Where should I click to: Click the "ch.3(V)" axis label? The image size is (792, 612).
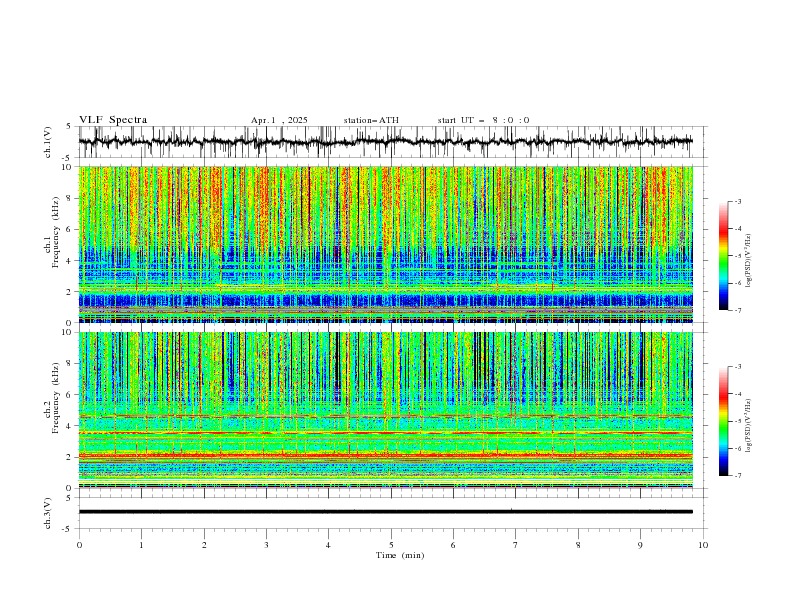[48, 513]
